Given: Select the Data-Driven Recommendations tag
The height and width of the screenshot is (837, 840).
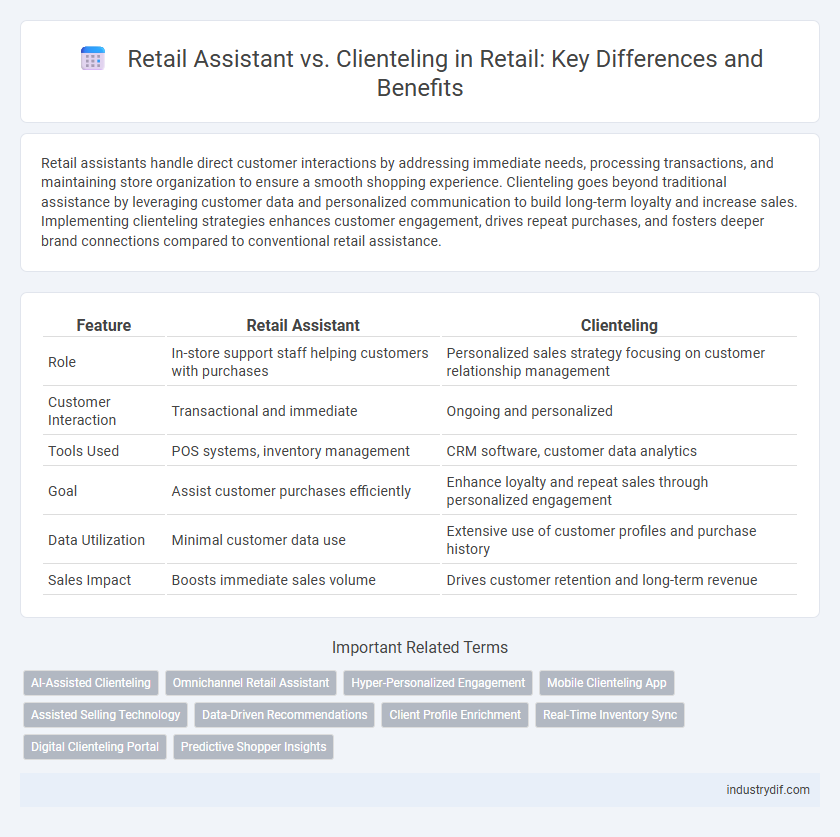Looking at the screenshot, I should point(284,715).
